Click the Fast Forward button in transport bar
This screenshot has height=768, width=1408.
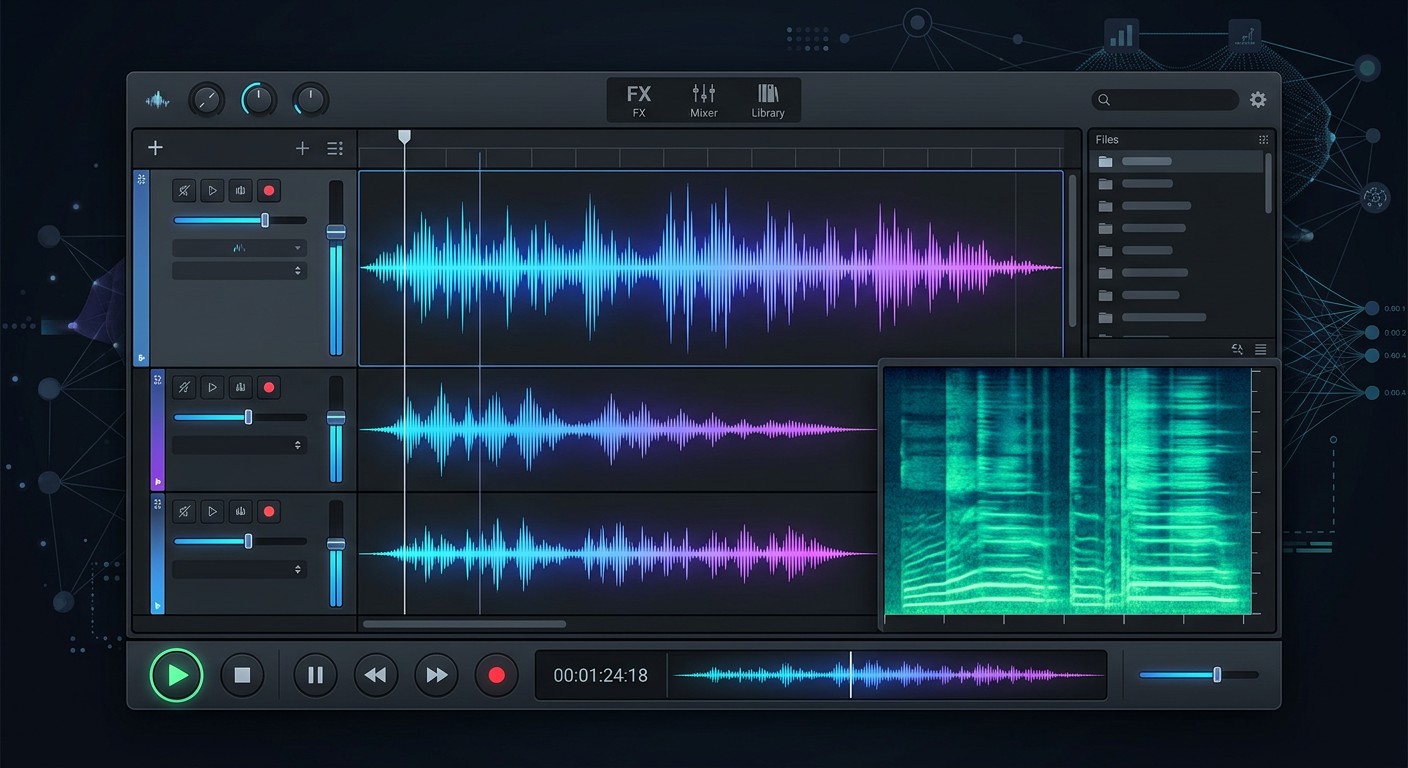coord(436,675)
